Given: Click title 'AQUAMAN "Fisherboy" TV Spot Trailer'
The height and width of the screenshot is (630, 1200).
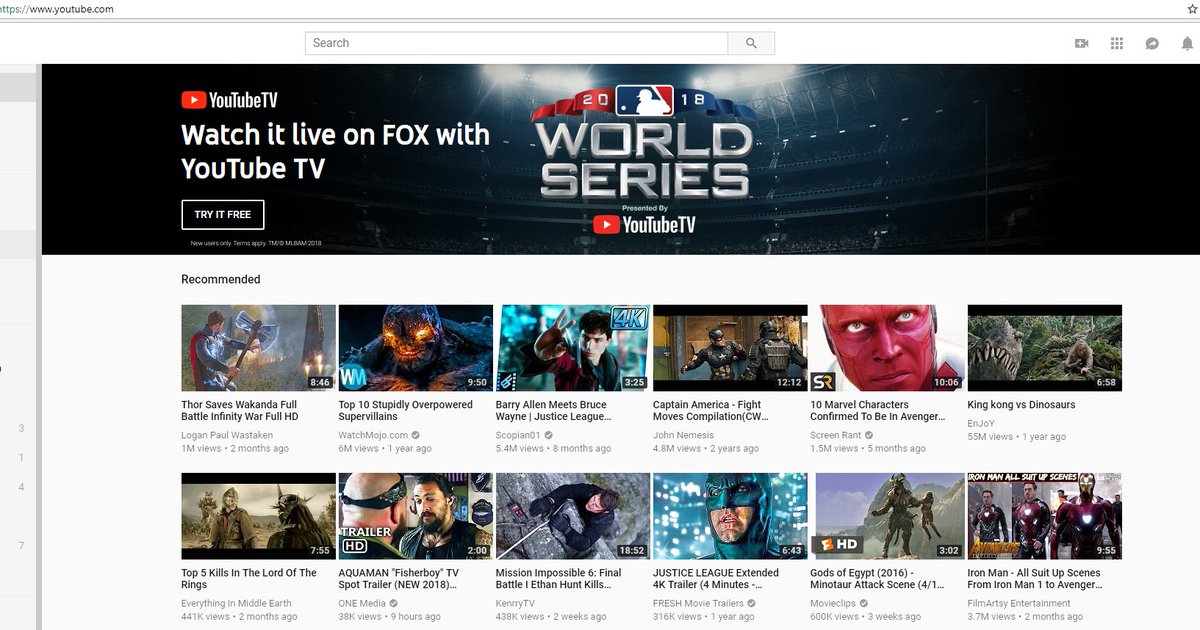Looking at the screenshot, I should point(399,579).
